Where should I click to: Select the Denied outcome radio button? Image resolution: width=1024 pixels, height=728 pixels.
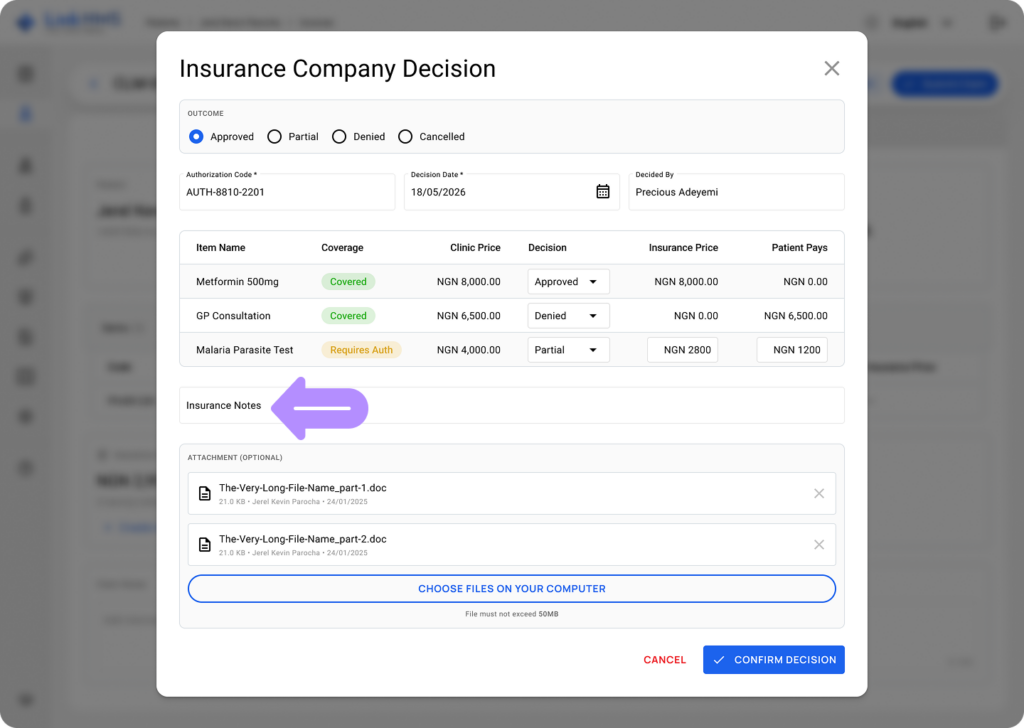pyautogui.click(x=339, y=136)
